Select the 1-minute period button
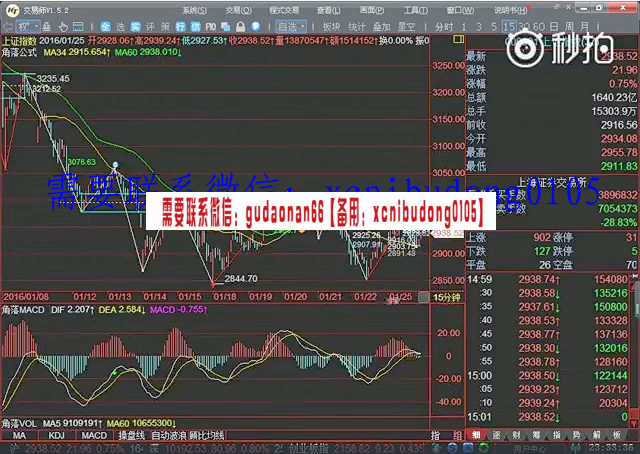The height and width of the screenshot is (454, 640). pos(464,27)
